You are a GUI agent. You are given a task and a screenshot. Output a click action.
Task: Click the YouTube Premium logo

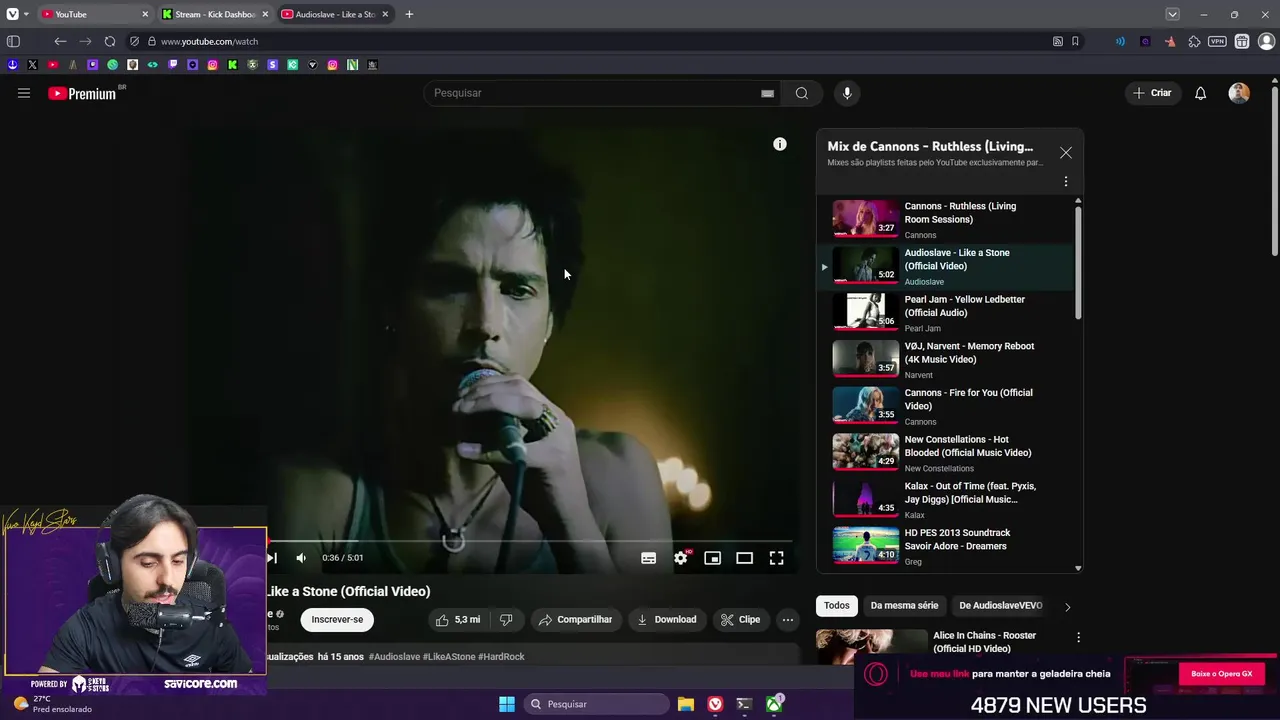(x=82, y=93)
